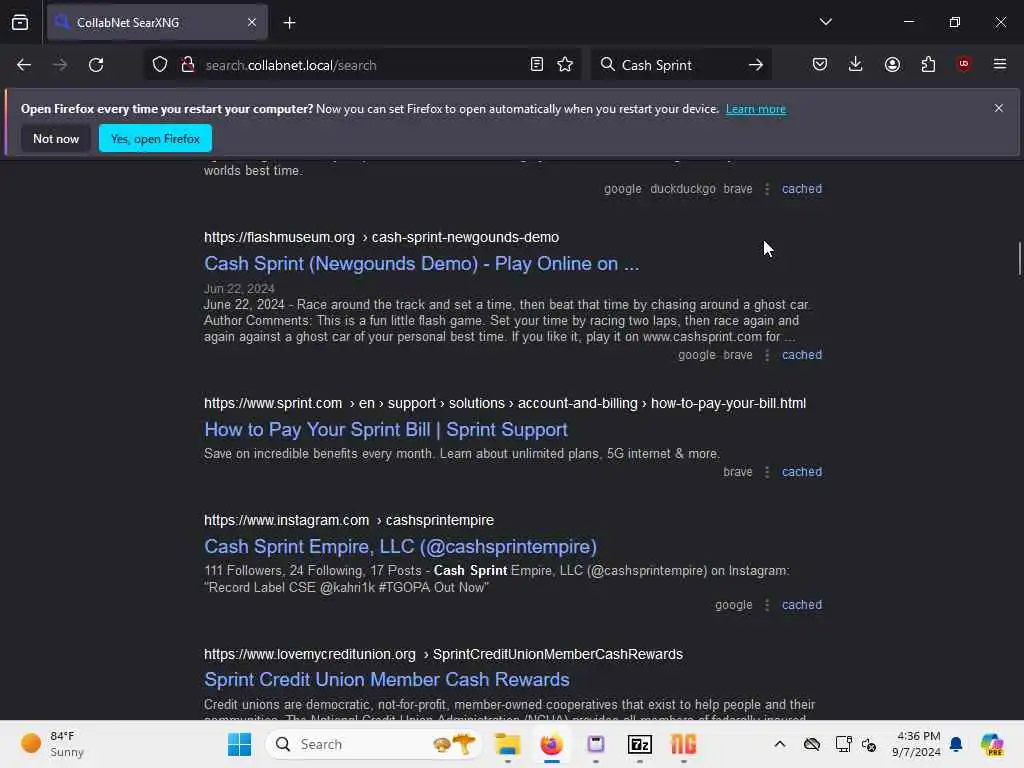Click the address bar URL field
This screenshot has width=1024, height=768.
coord(362,65)
